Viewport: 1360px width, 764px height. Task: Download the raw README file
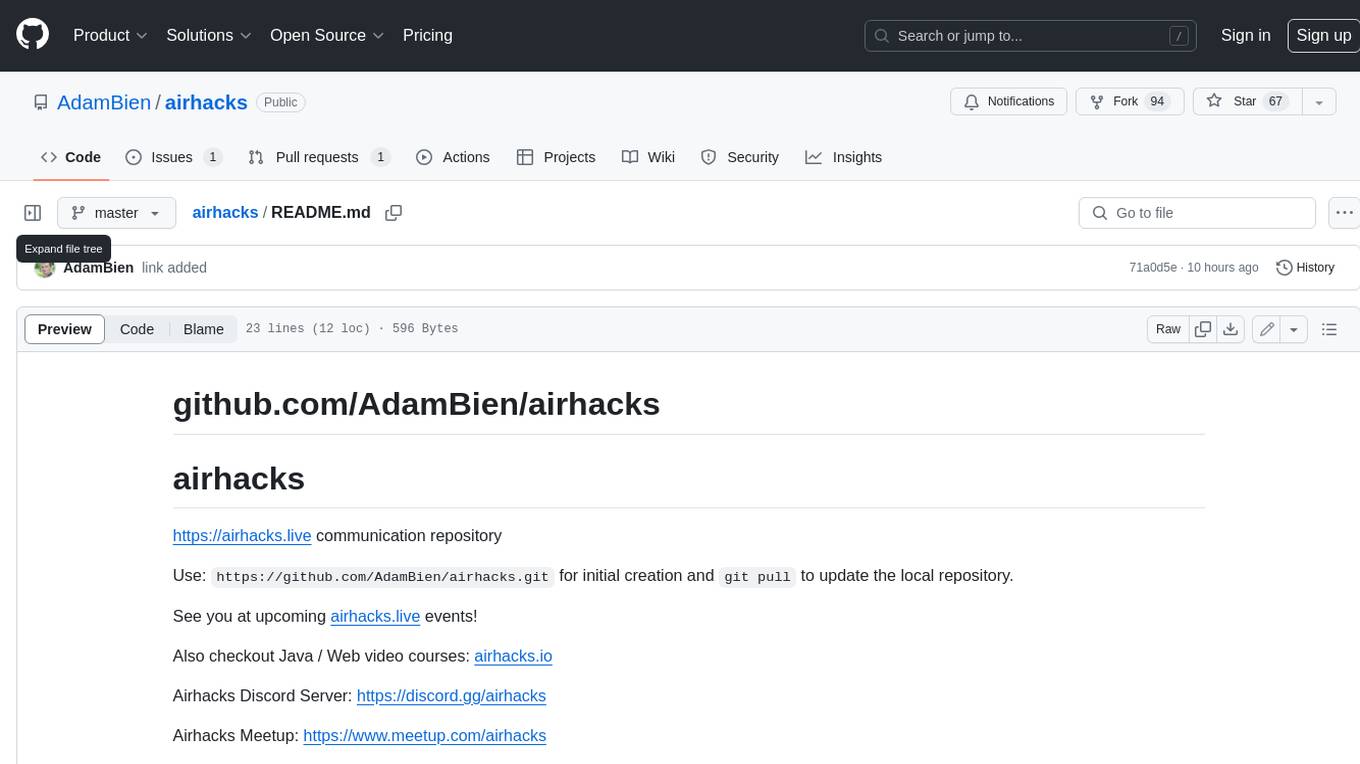pos(1231,329)
